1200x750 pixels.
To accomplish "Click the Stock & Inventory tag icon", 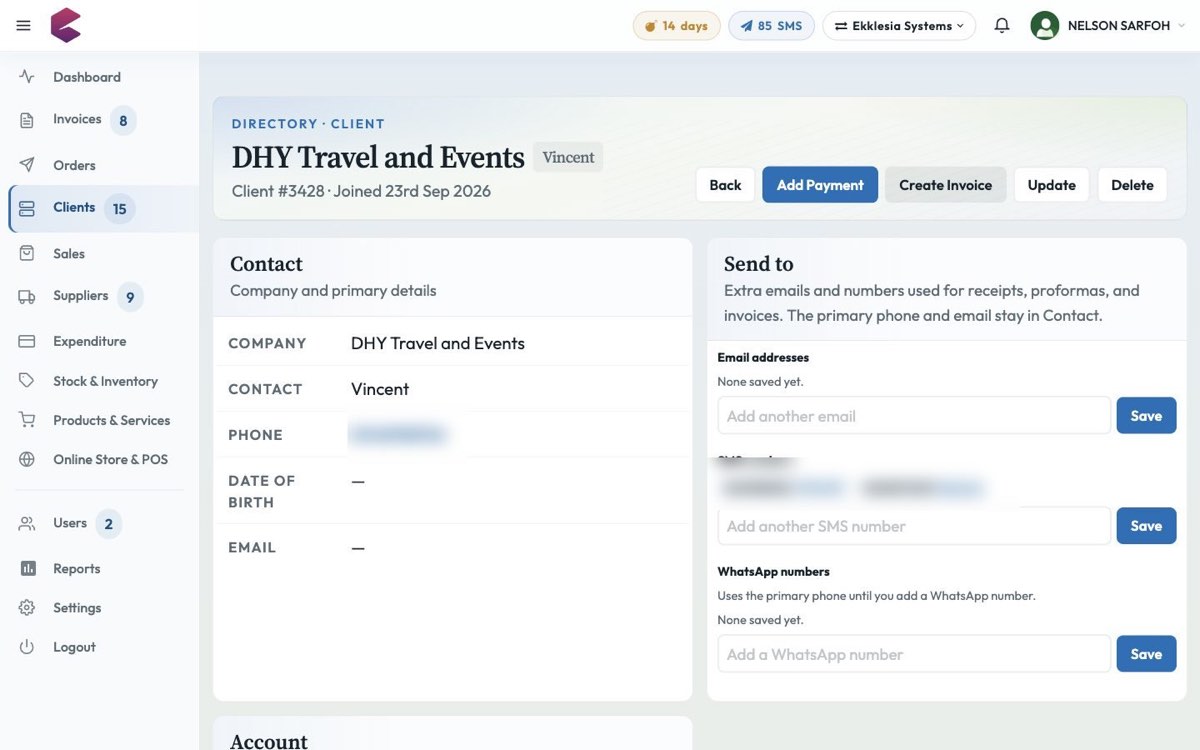I will [27, 381].
